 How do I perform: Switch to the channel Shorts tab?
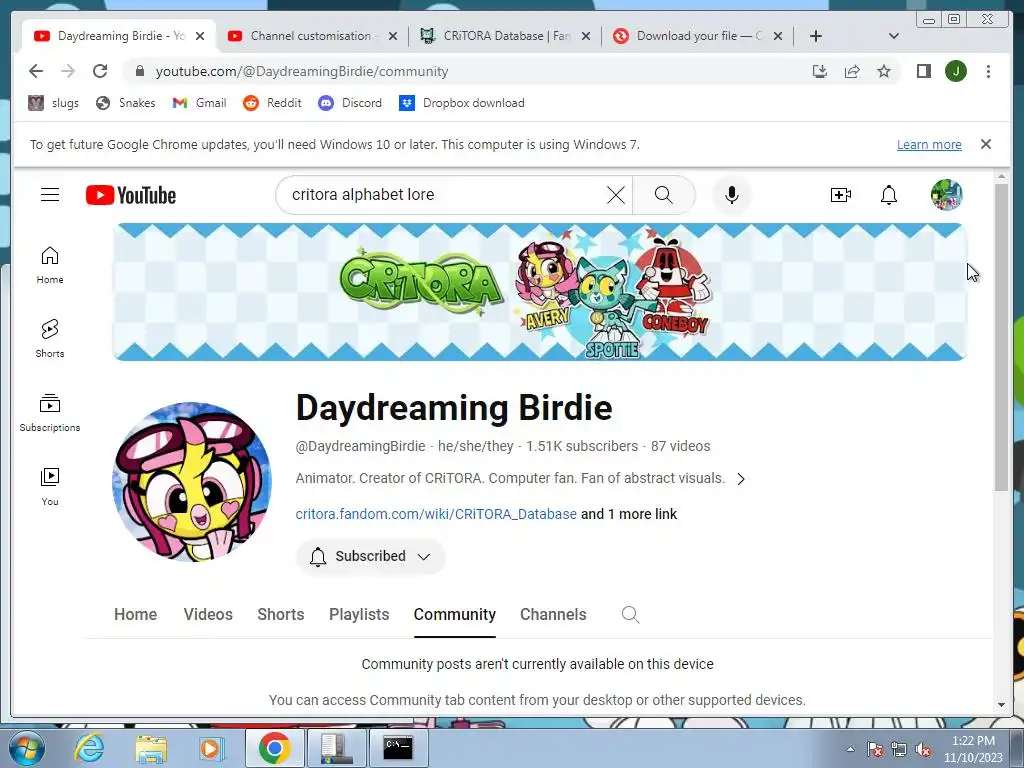pyautogui.click(x=281, y=615)
